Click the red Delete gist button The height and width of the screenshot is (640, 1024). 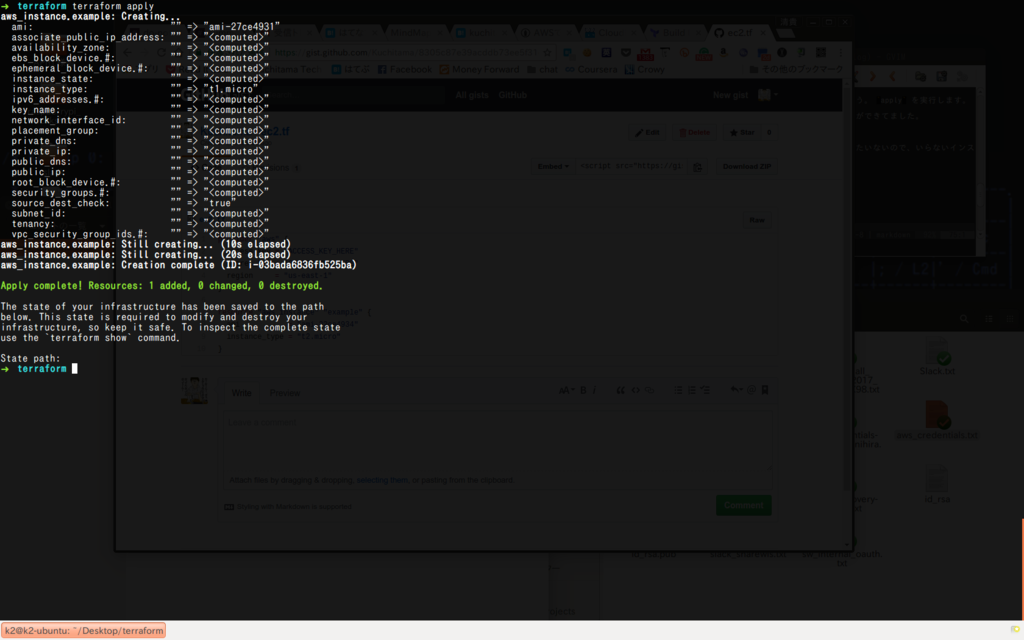[x=694, y=133]
